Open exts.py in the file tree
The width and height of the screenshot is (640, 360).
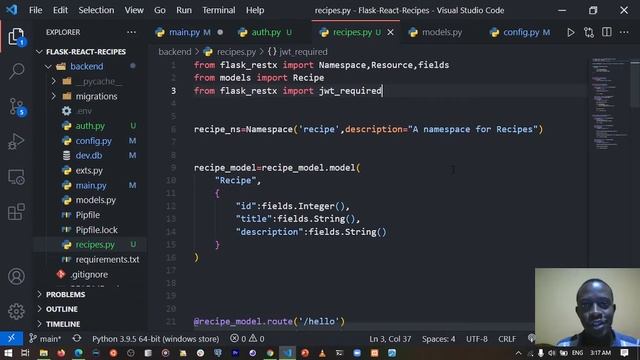point(89,170)
